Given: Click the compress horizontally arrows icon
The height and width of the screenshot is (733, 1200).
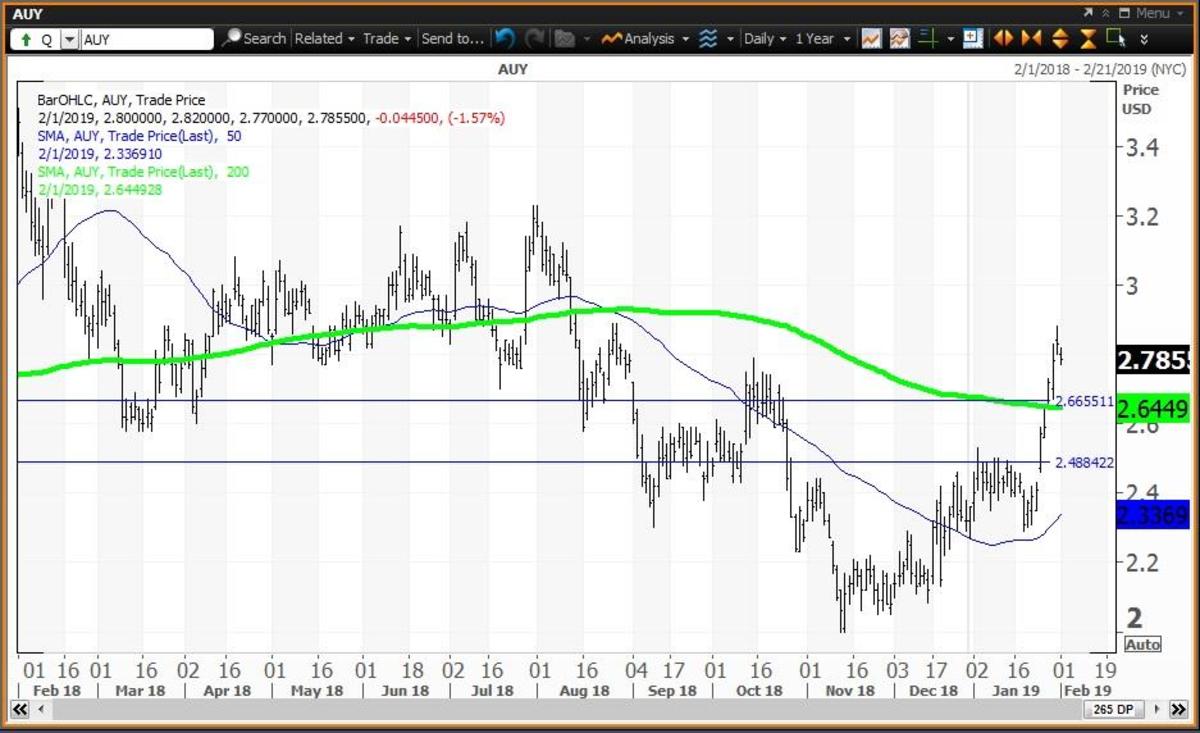Looking at the screenshot, I should click(1031, 38).
